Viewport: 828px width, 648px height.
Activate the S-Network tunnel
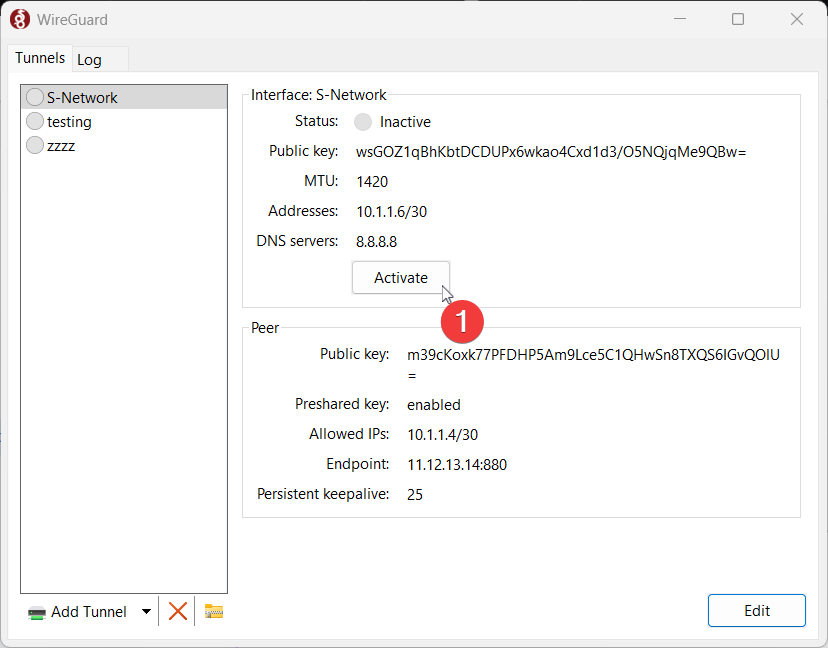click(x=401, y=278)
